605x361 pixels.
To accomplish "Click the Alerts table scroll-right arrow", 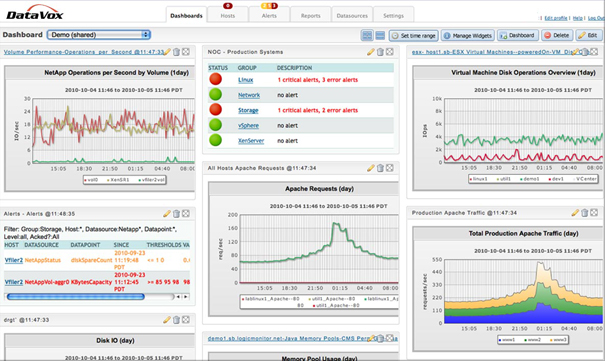I will click(x=186, y=297).
